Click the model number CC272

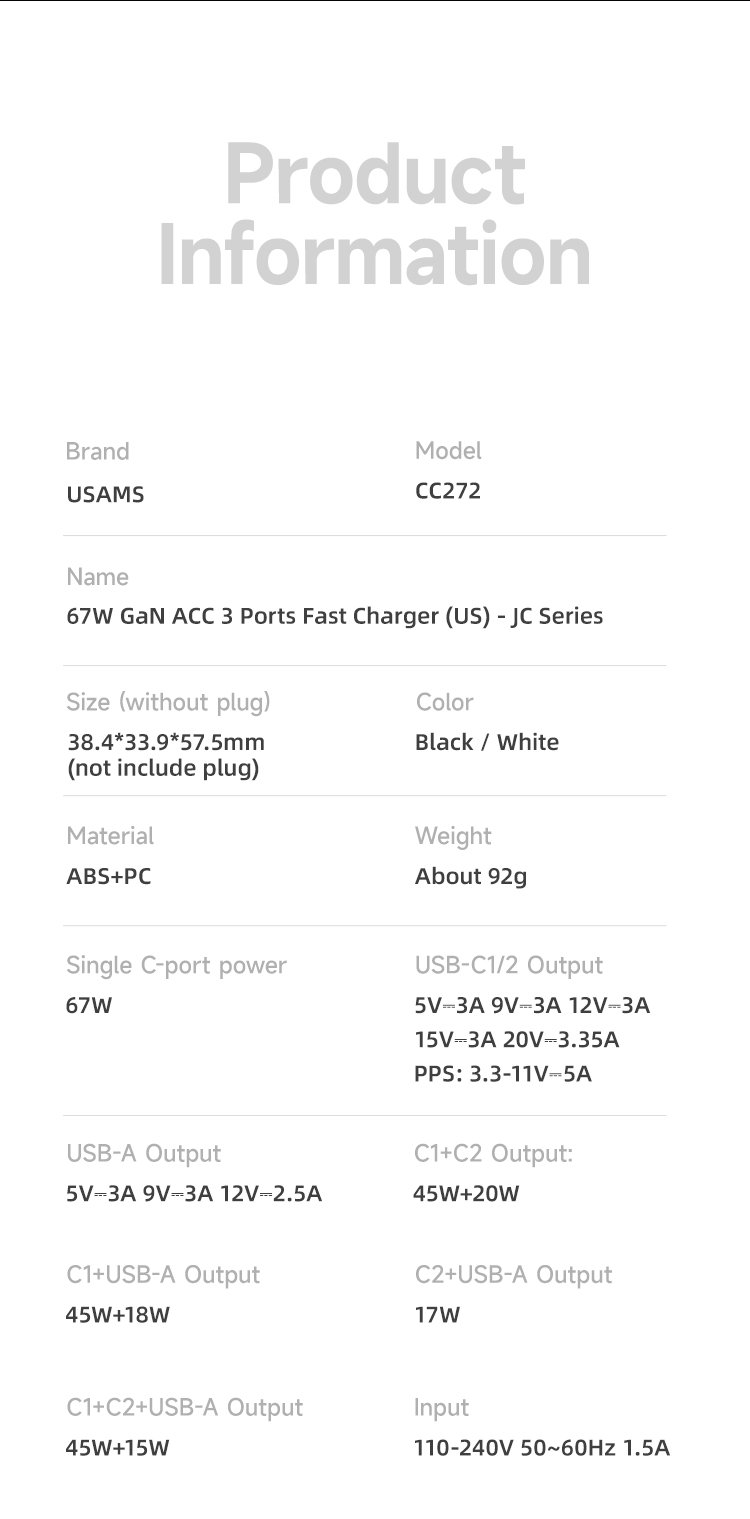(x=447, y=491)
